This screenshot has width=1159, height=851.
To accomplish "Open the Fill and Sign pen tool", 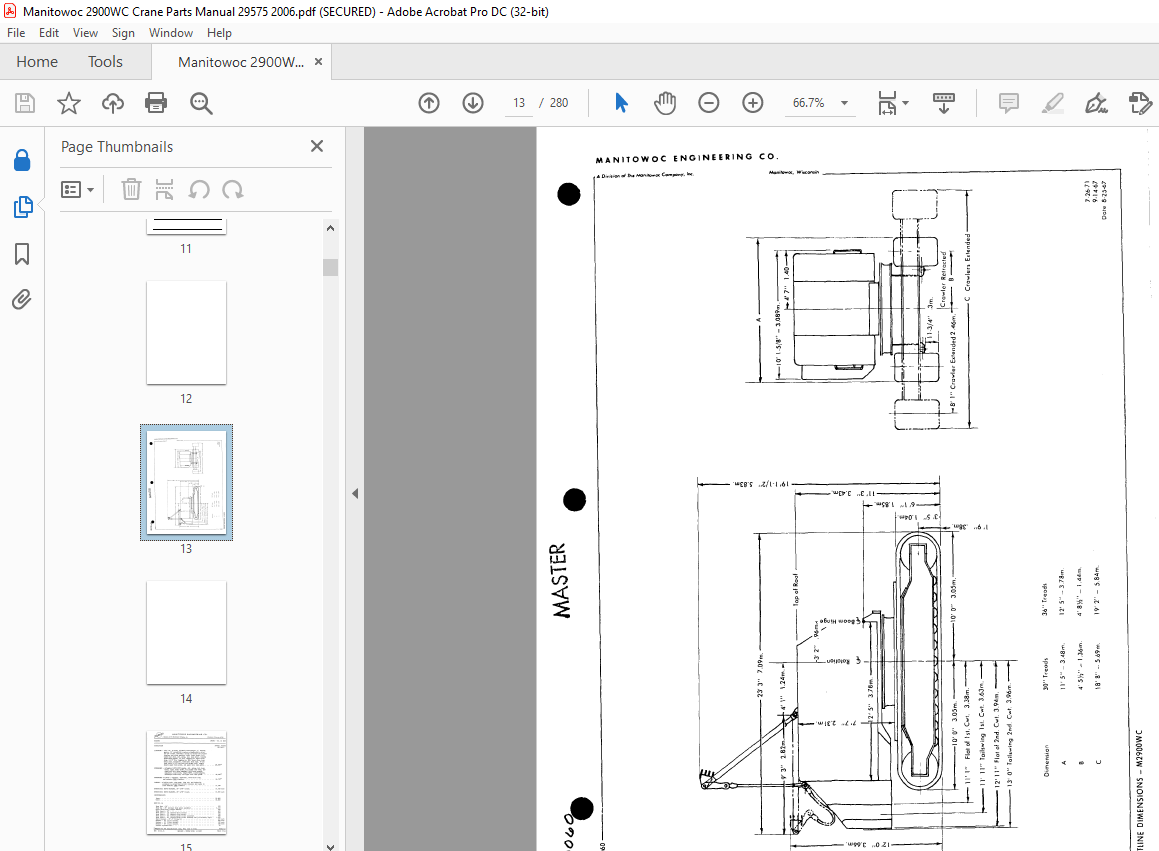I will click(x=1096, y=103).
